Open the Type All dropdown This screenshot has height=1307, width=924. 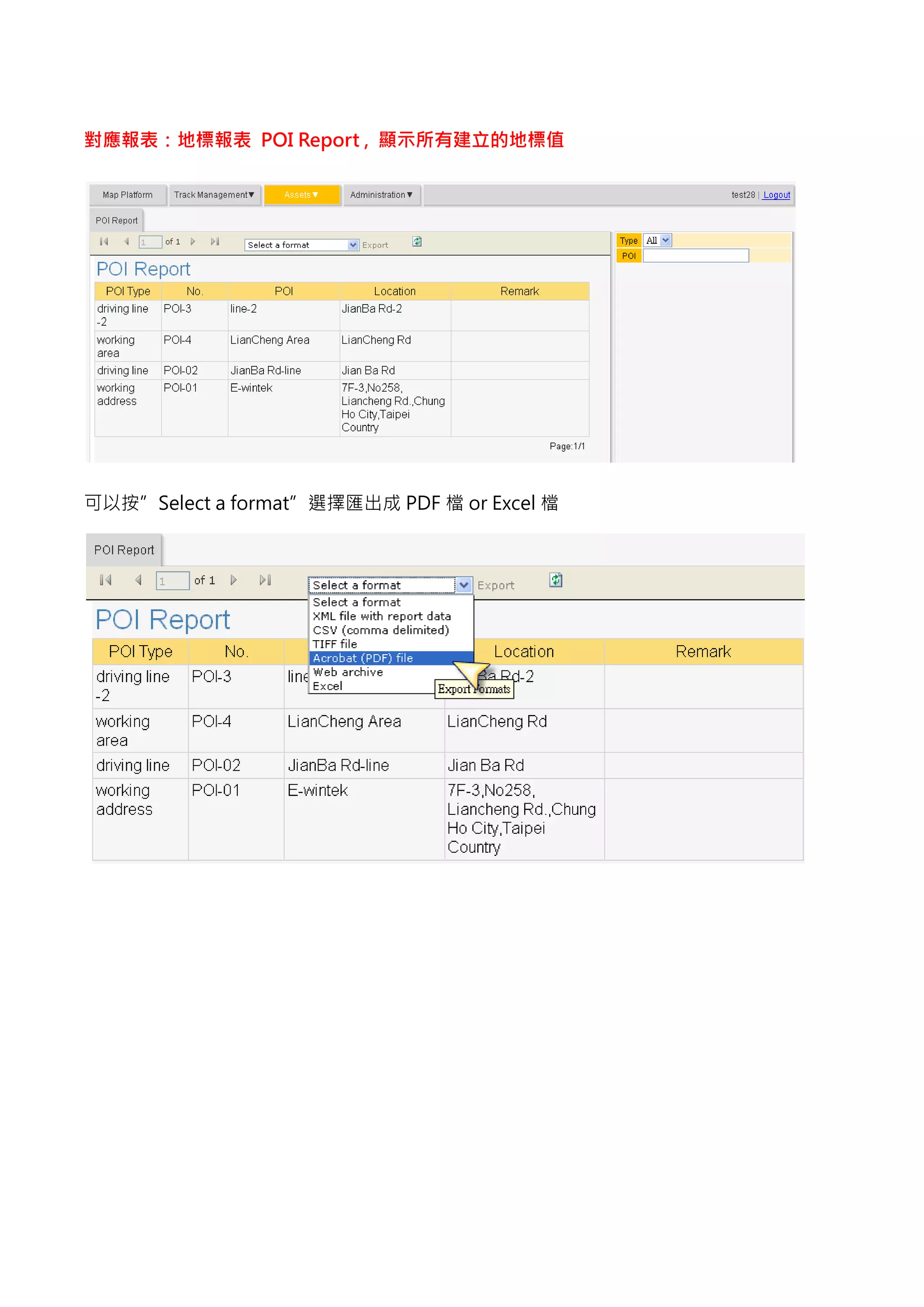[658, 240]
